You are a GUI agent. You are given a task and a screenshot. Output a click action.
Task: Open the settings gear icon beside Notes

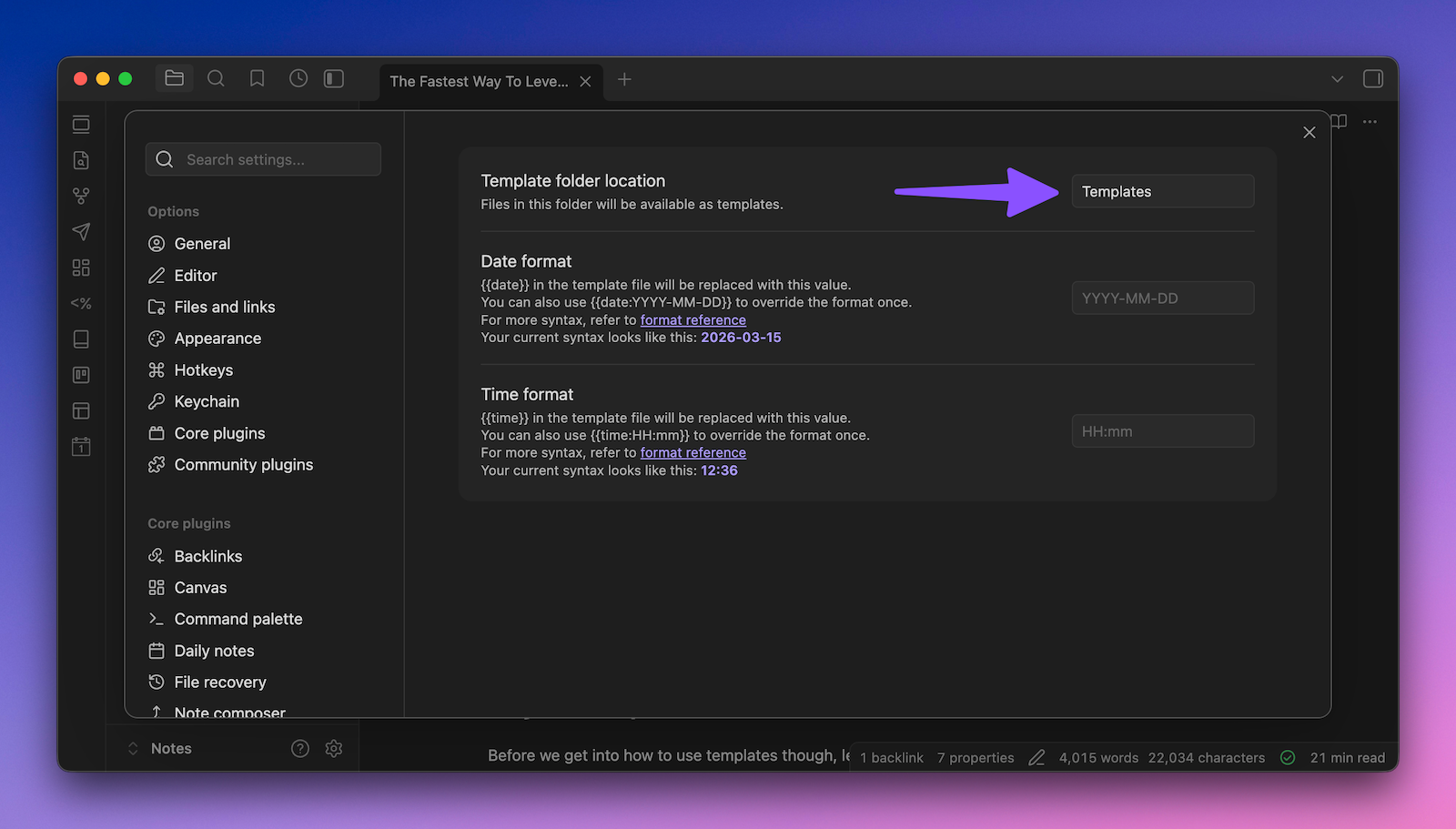click(x=334, y=748)
